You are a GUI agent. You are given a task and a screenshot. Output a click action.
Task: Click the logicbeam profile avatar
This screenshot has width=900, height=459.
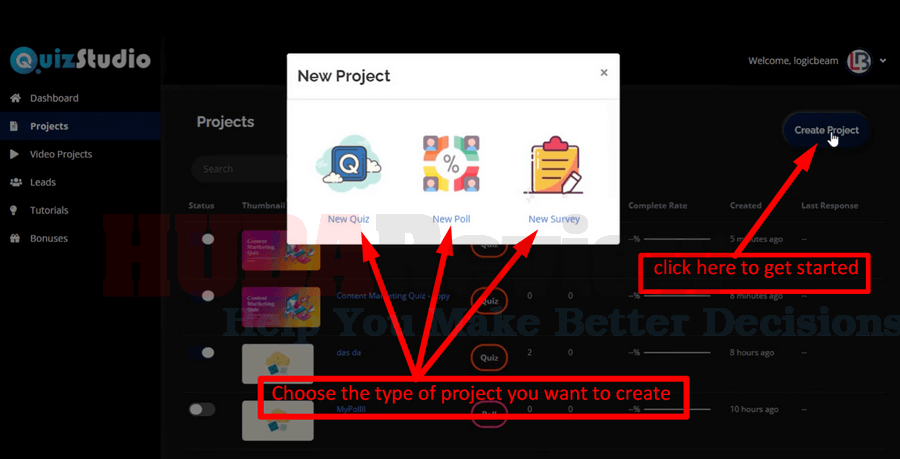[859, 61]
